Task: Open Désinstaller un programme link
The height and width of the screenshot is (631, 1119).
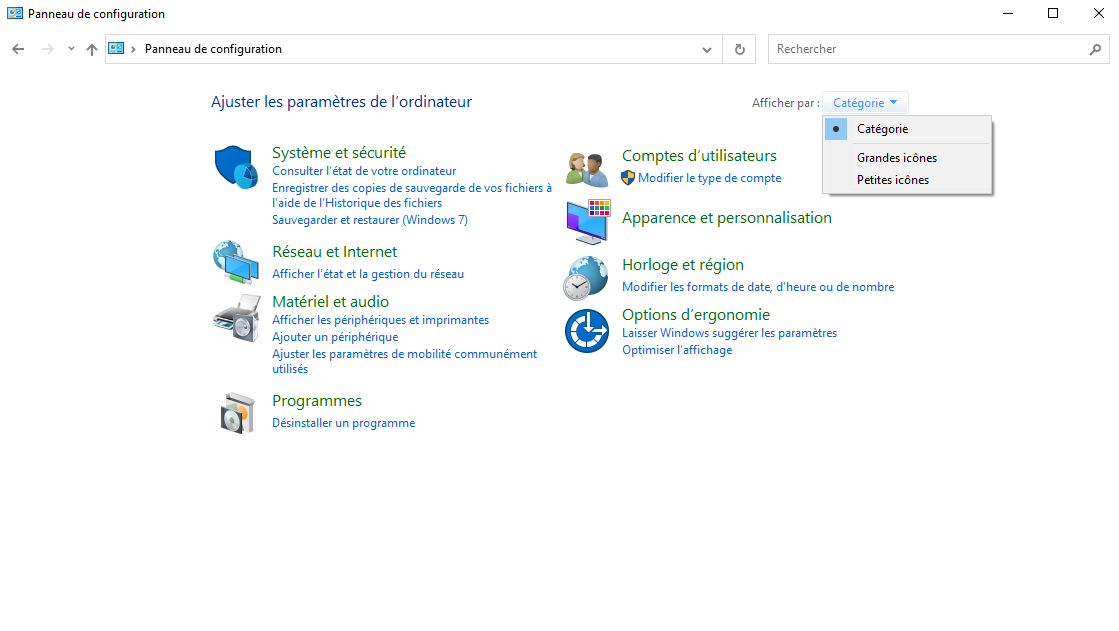Action: pyautogui.click(x=343, y=423)
